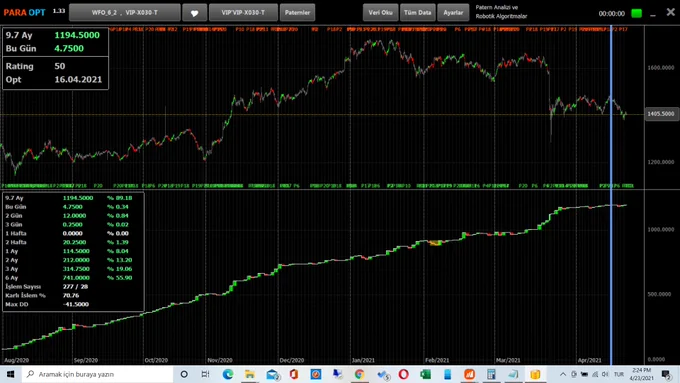Click the green status indicator square
This screenshot has width=680, height=383.
pyautogui.click(x=636, y=13)
